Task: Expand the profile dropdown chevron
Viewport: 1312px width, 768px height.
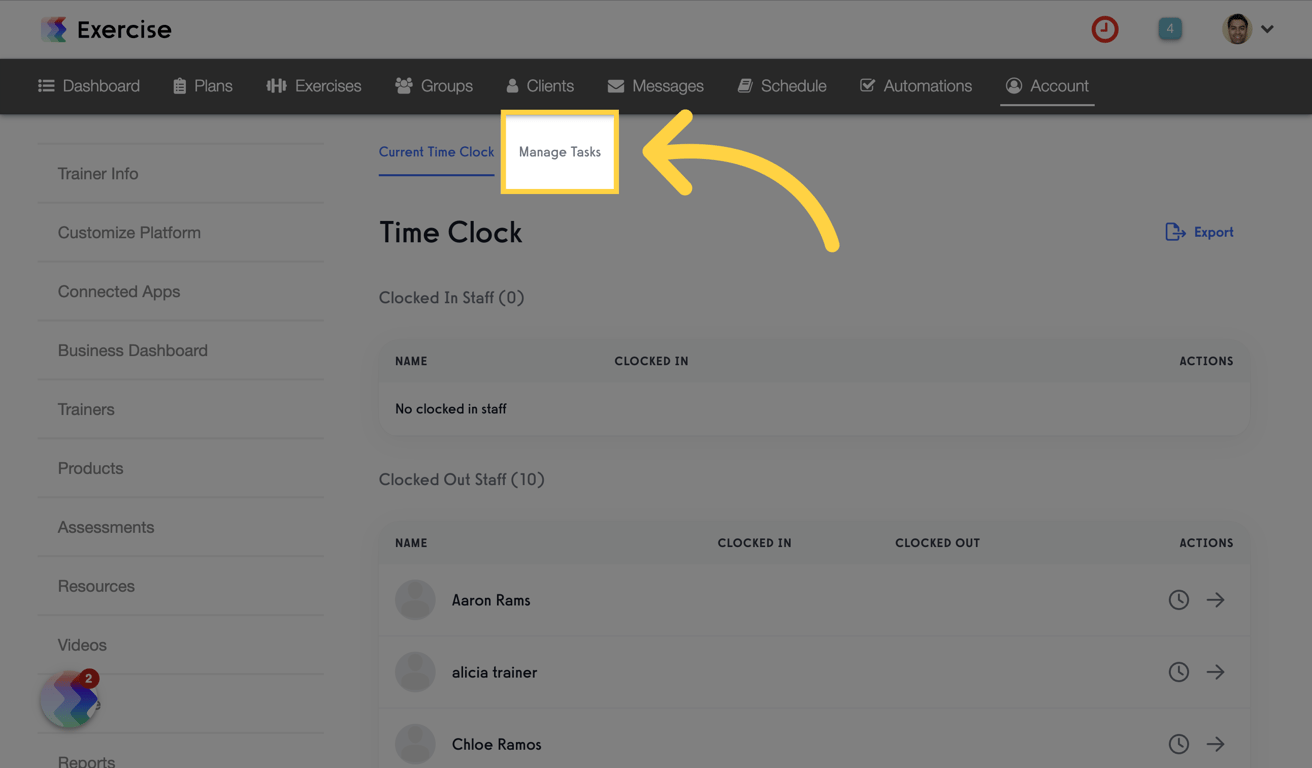Action: click(x=1267, y=29)
